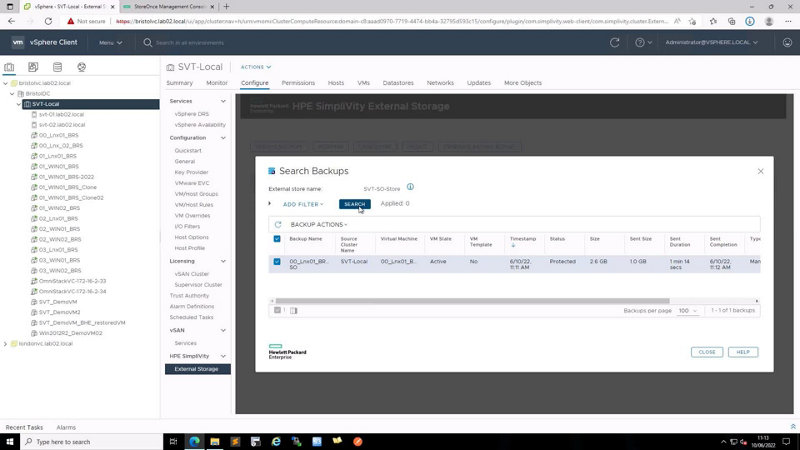Expand the londonvc.lab02.local tree node
Image resolution: width=800 pixels, height=450 pixels.
tap(6, 344)
